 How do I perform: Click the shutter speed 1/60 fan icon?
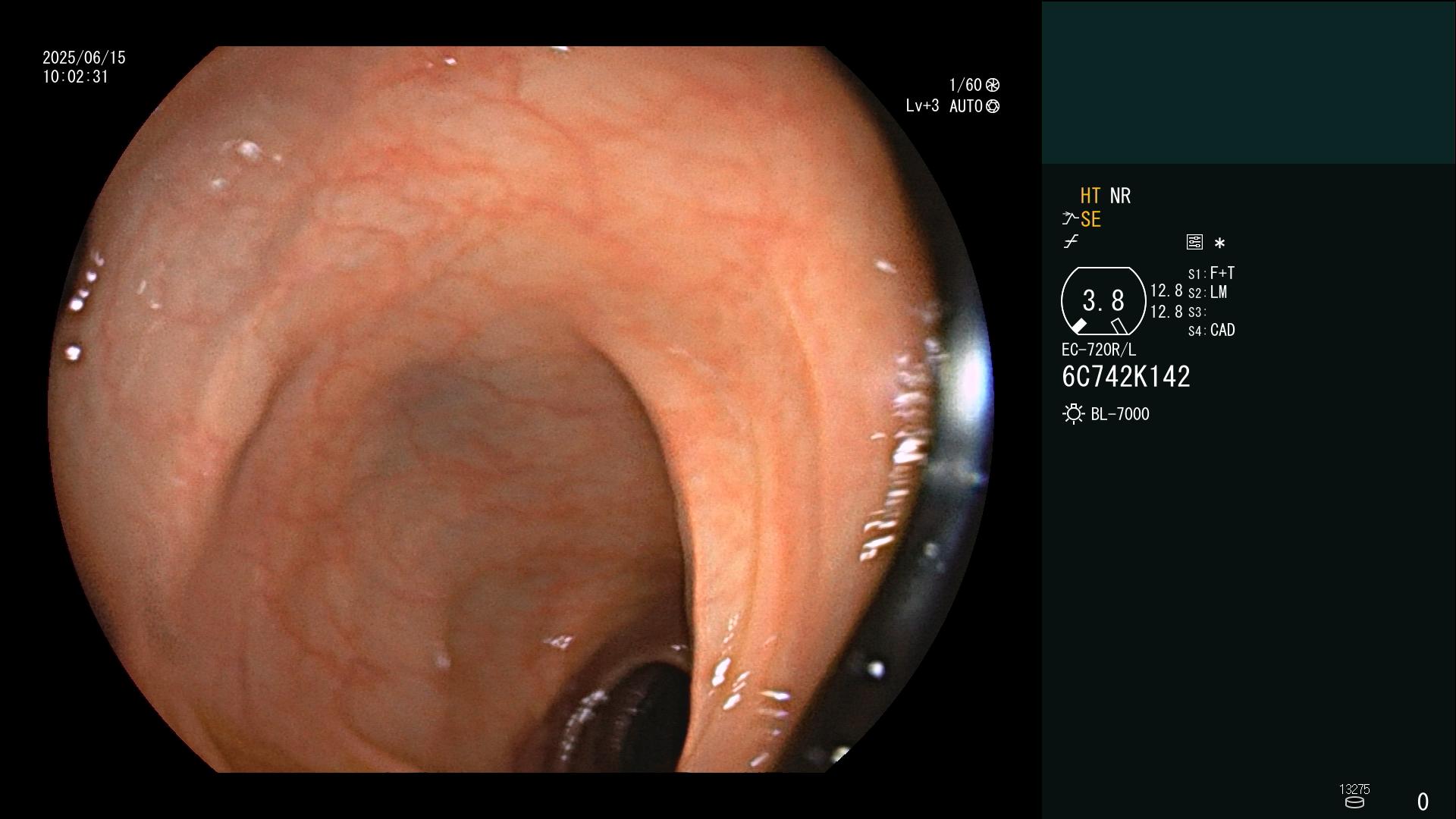point(992,85)
